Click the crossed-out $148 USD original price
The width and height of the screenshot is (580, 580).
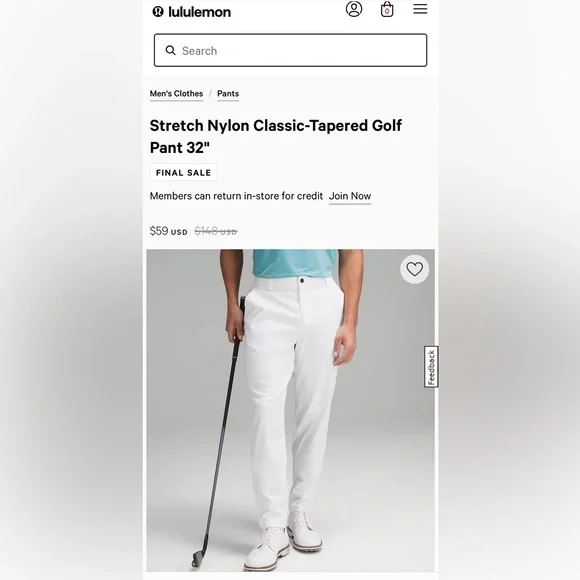(x=216, y=232)
